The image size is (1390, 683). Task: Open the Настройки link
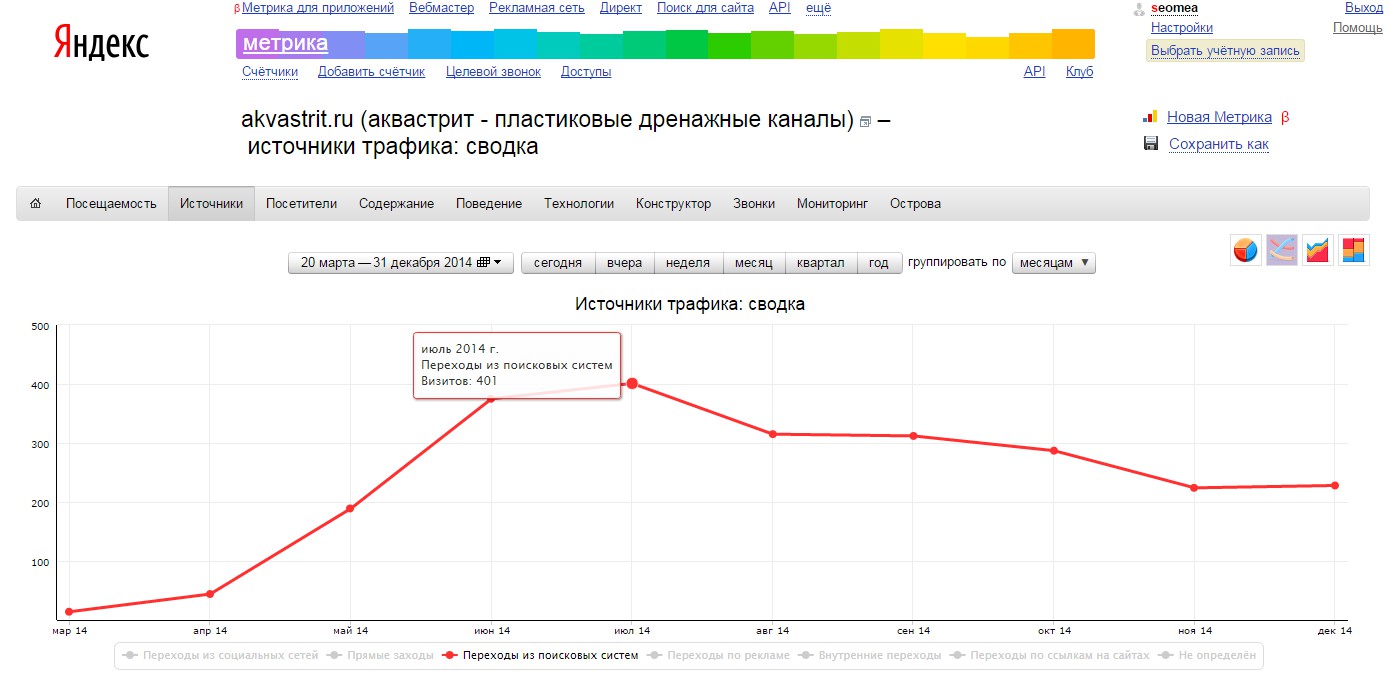point(1182,28)
